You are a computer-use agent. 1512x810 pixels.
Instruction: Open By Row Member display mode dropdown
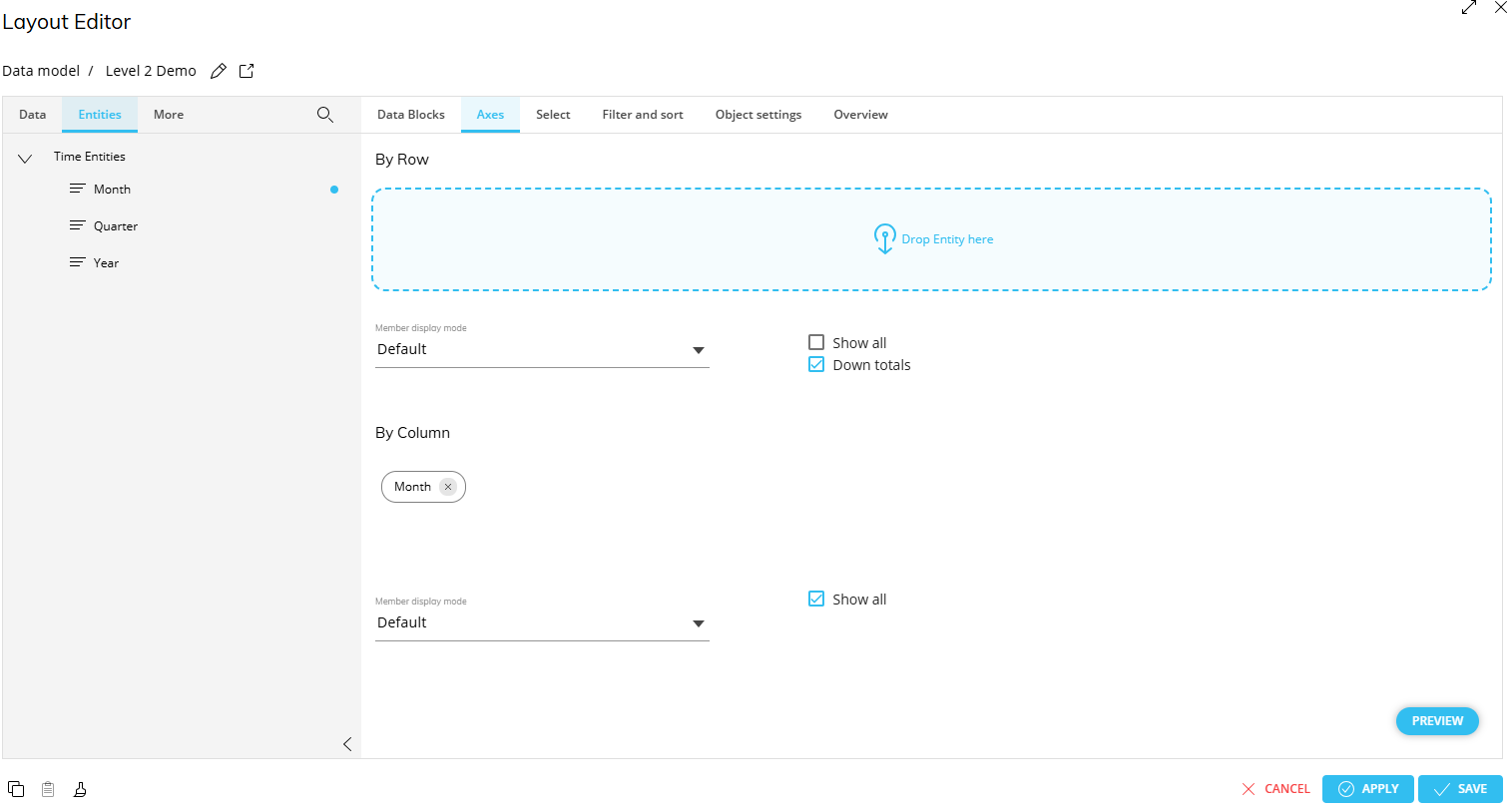coord(542,350)
